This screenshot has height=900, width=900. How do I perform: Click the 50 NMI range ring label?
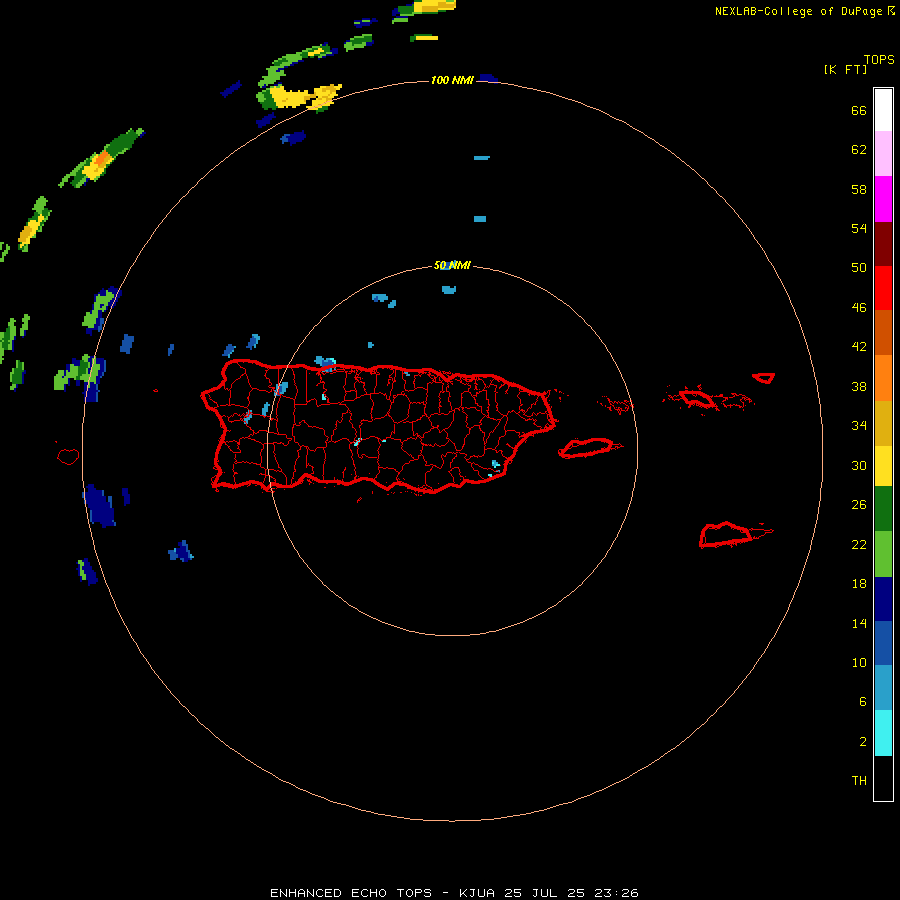click(452, 265)
